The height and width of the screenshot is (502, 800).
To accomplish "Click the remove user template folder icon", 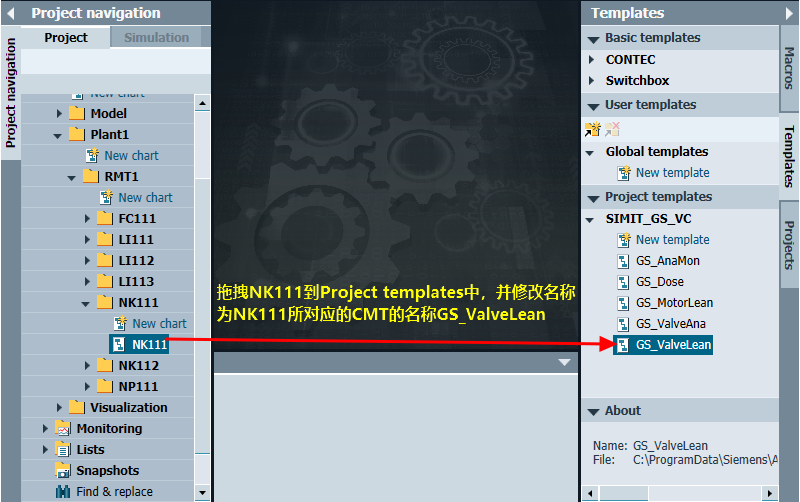I will point(612,130).
